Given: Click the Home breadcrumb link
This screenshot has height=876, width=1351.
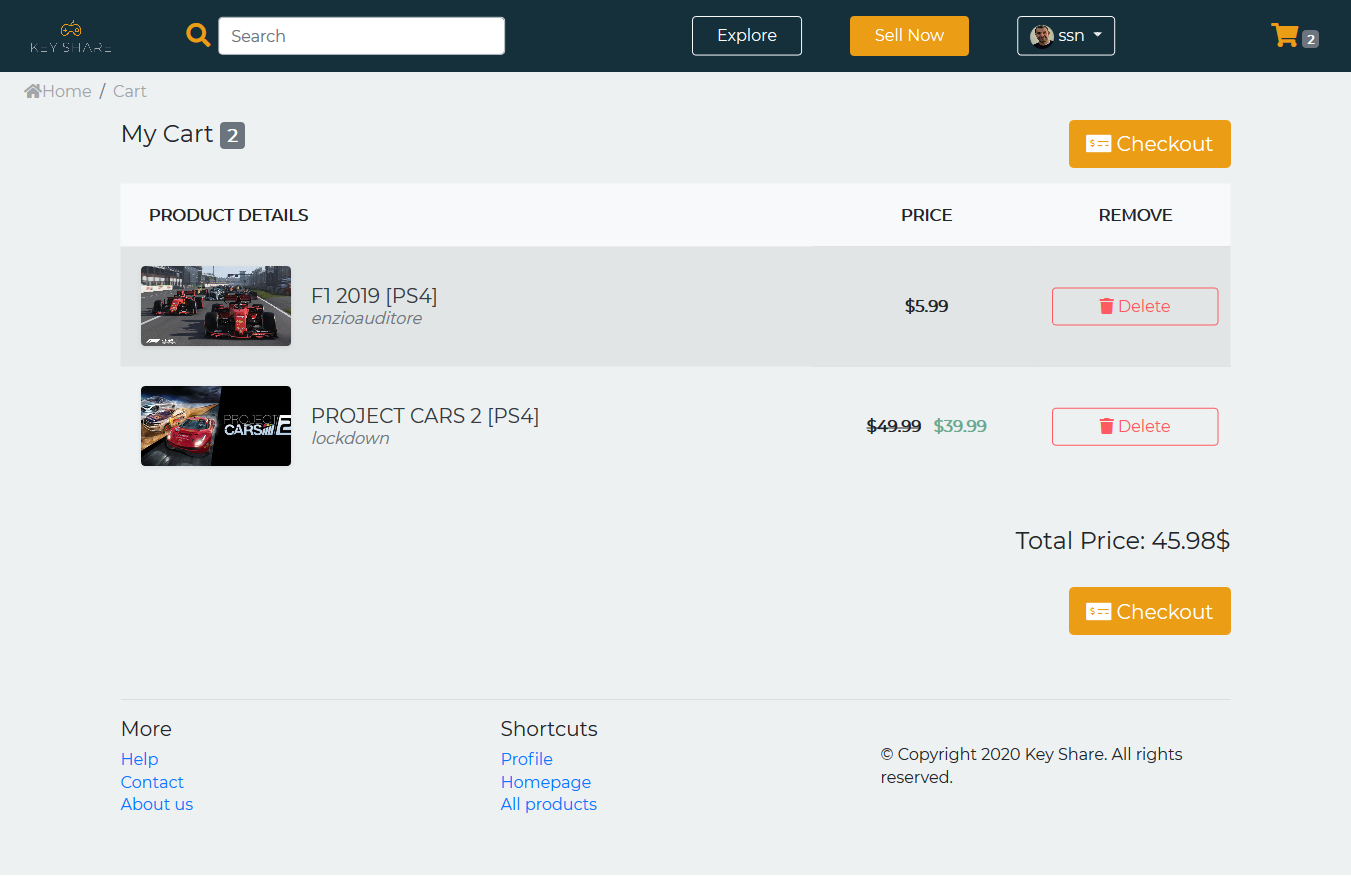Looking at the screenshot, I should tap(58, 91).
